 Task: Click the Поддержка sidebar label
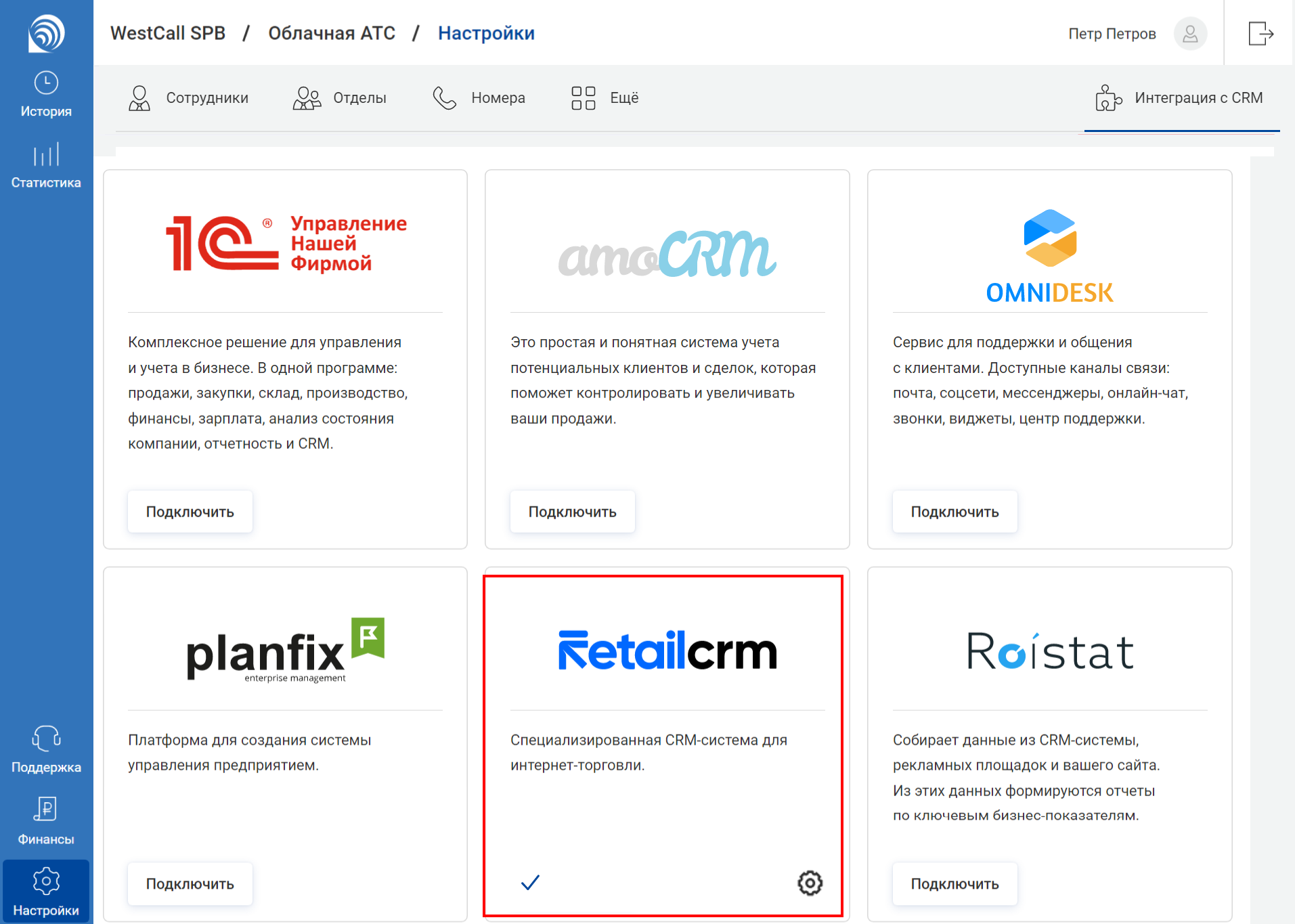pyautogui.click(x=46, y=768)
